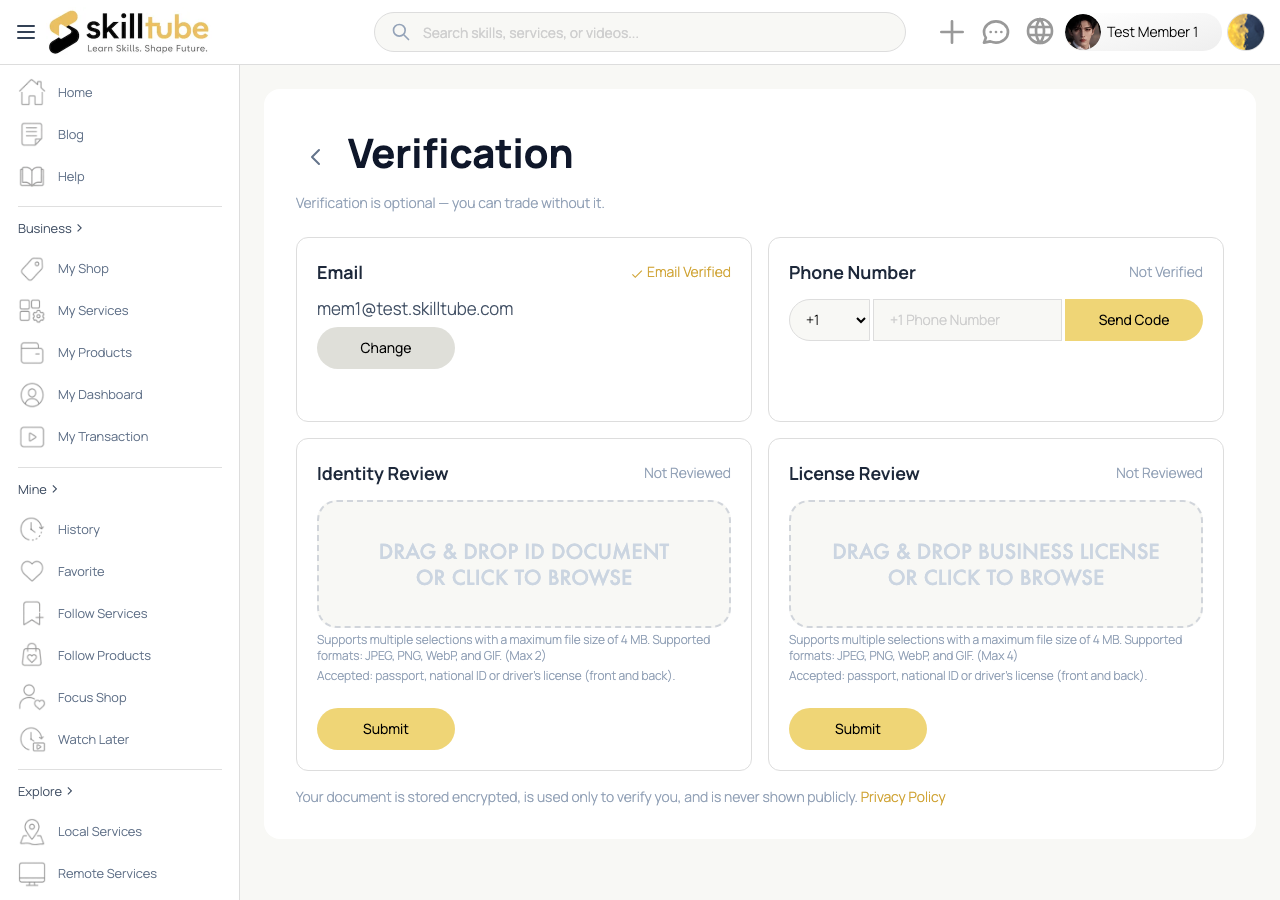Image resolution: width=1280 pixels, height=900 pixels.
Task: Click the Follow Services bookmark icon
Action: (x=32, y=613)
